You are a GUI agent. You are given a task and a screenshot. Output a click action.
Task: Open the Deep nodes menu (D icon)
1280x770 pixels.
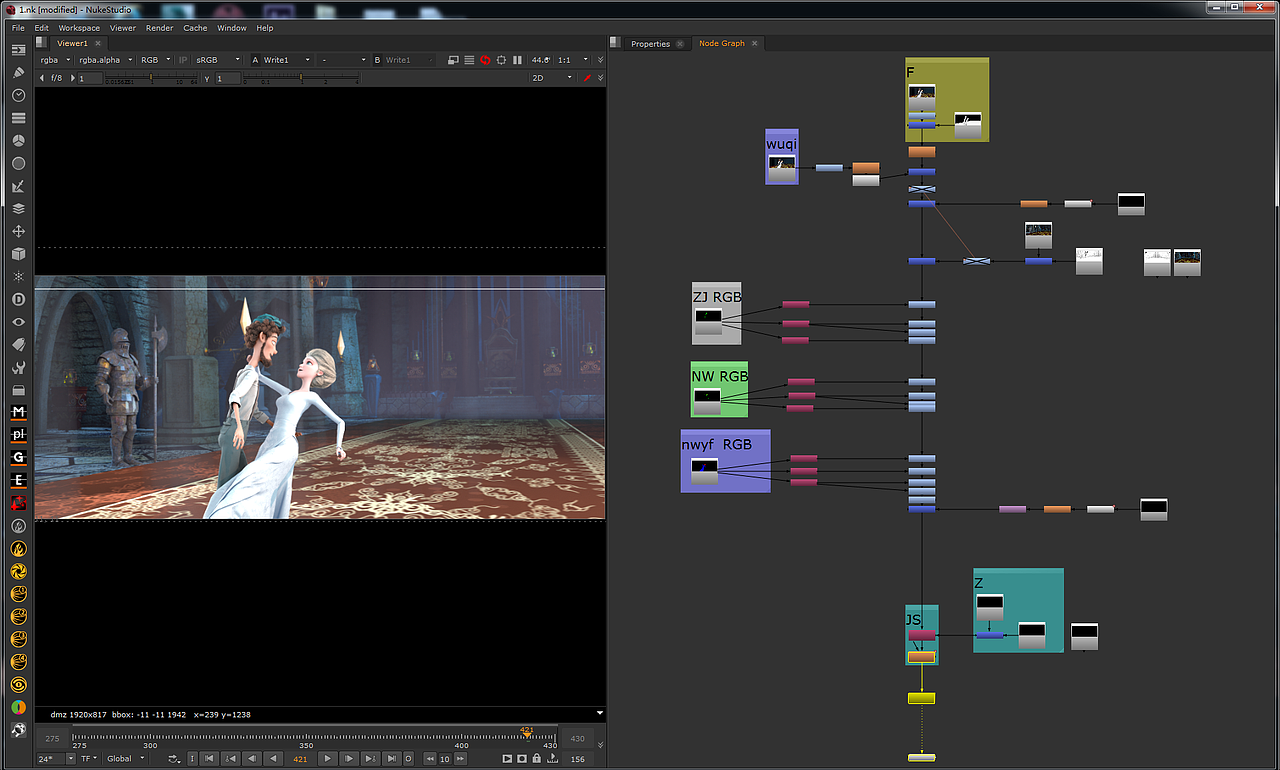(x=18, y=299)
